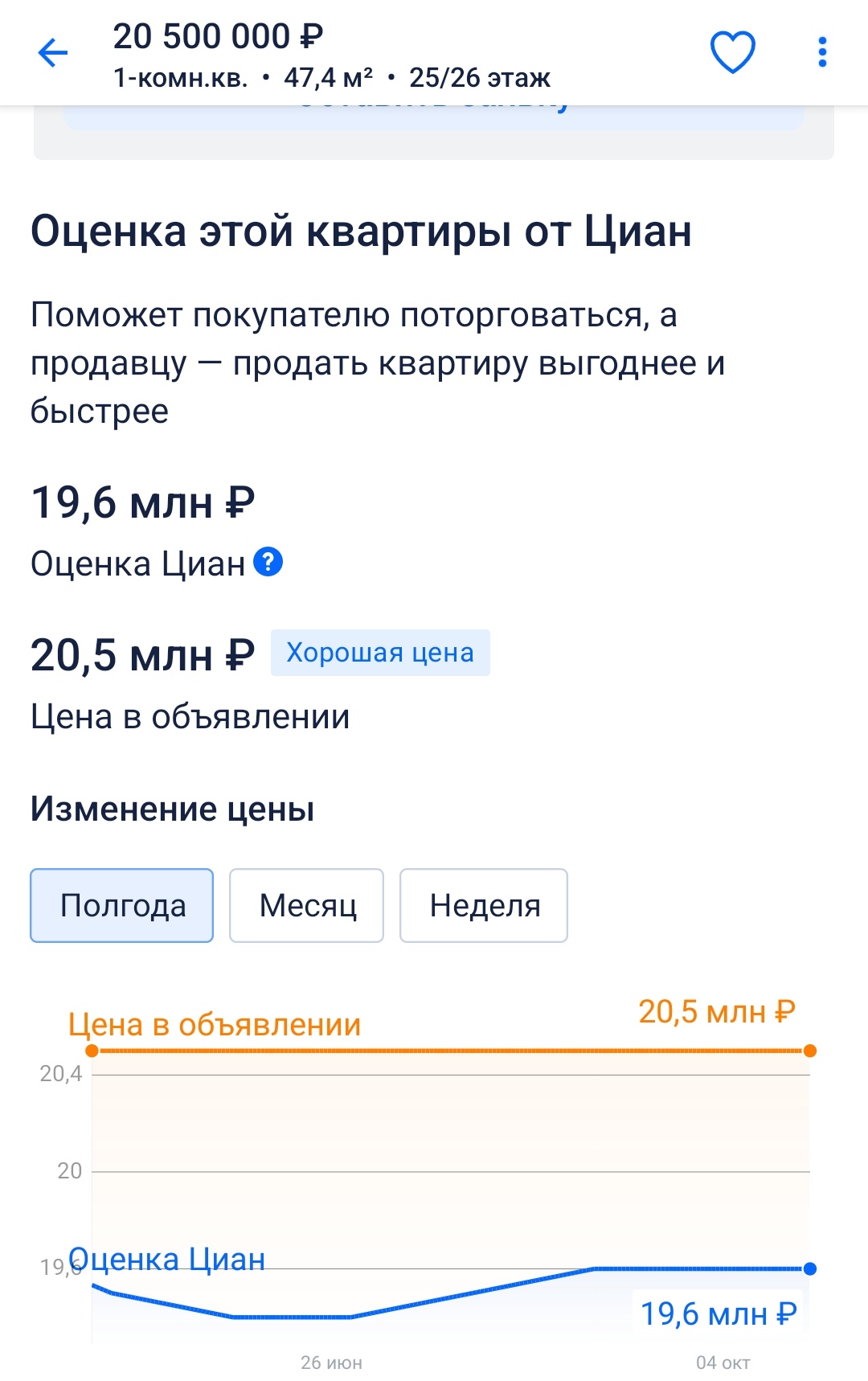Viewport: 868px width, 1381px height.
Task: Tap the partially hidden blue button at top
Action: click(x=434, y=117)
